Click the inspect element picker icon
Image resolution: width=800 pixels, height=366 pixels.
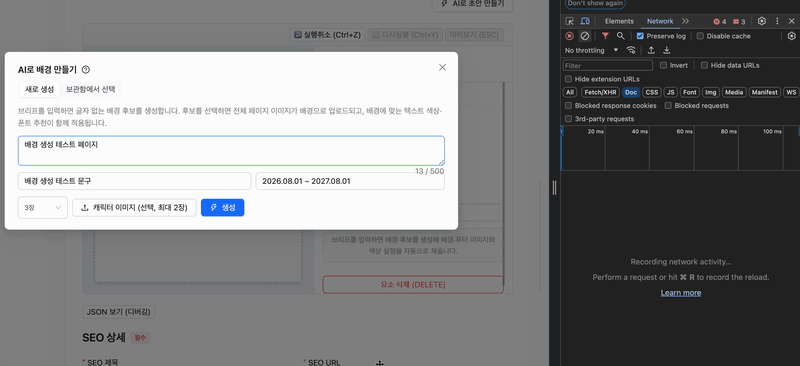(569, 21)
